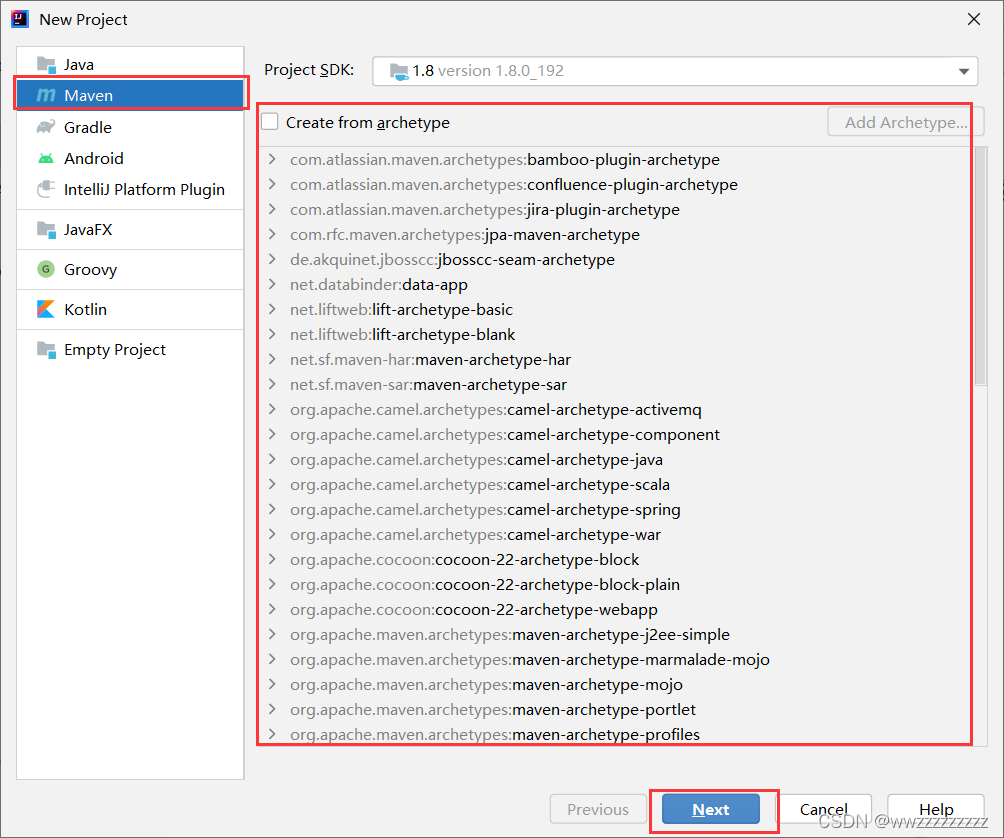Click Add Archetype button

[x=905, y=122]
